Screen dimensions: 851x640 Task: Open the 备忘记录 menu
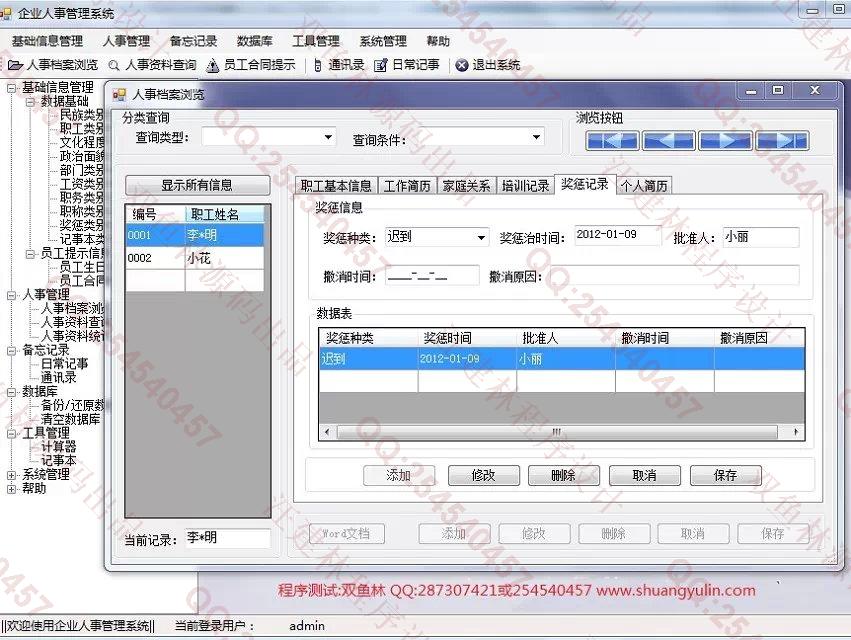click(193, 41)
